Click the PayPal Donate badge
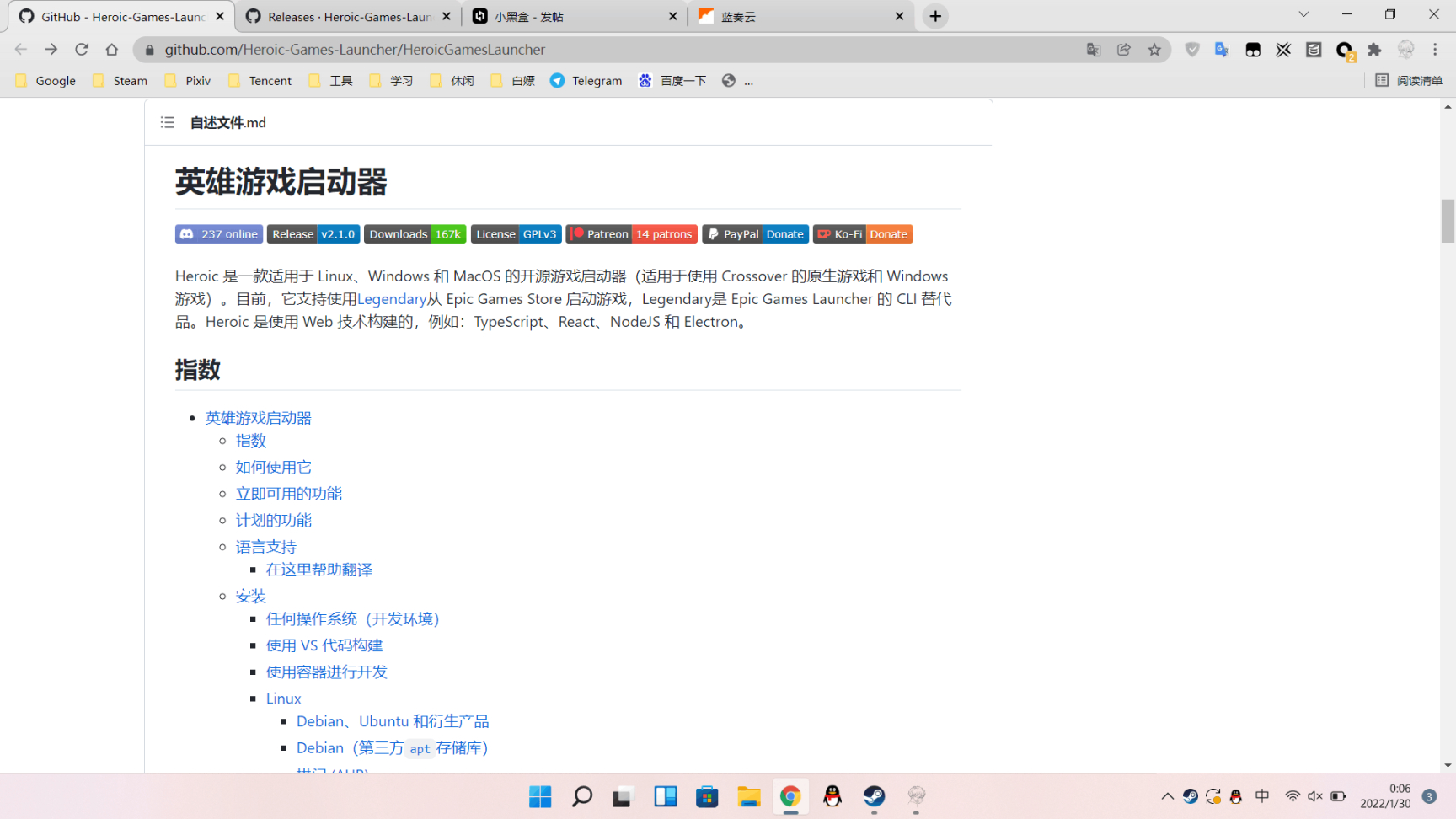1456x819 pixels. [756, 234]
